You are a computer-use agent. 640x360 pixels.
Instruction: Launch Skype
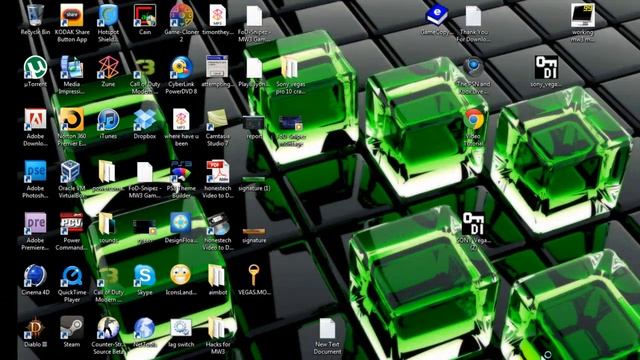pyautogui.click(x=145, y=276)
